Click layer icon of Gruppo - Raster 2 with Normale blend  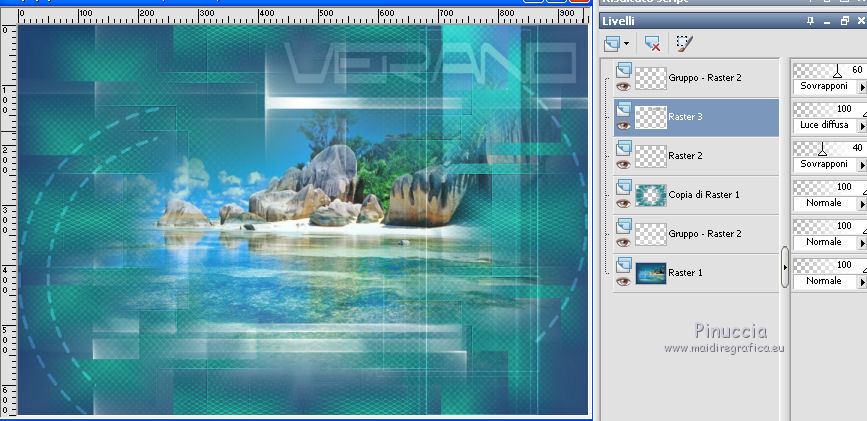coord(624,225)
